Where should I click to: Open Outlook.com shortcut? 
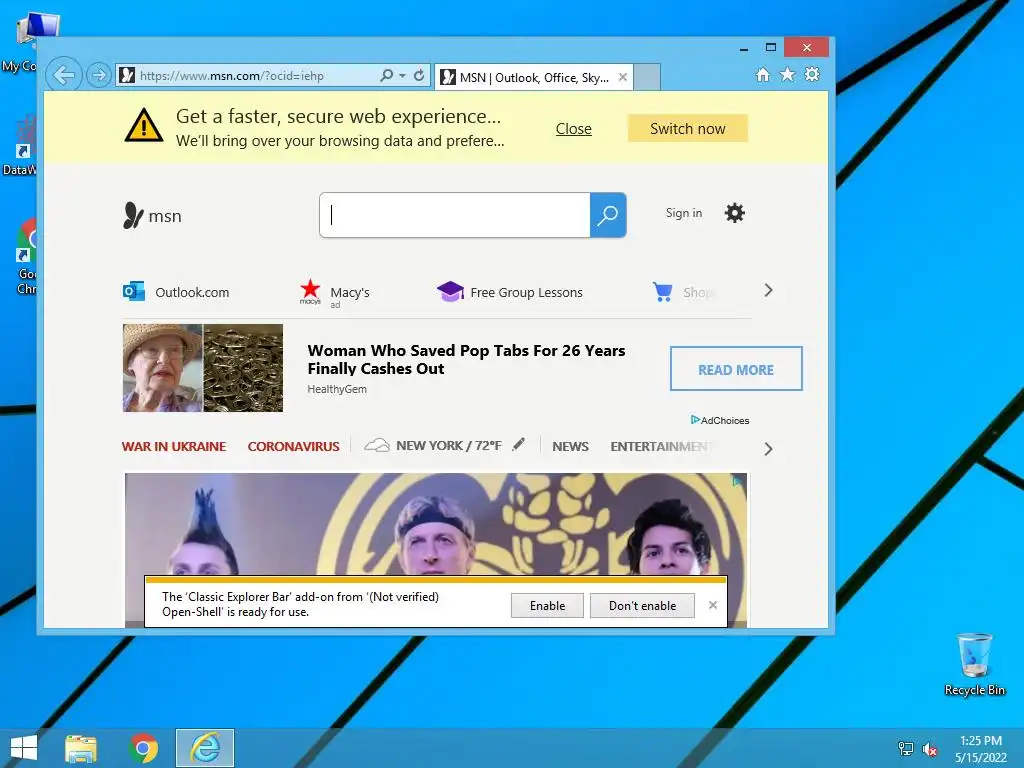click(176, 292)
